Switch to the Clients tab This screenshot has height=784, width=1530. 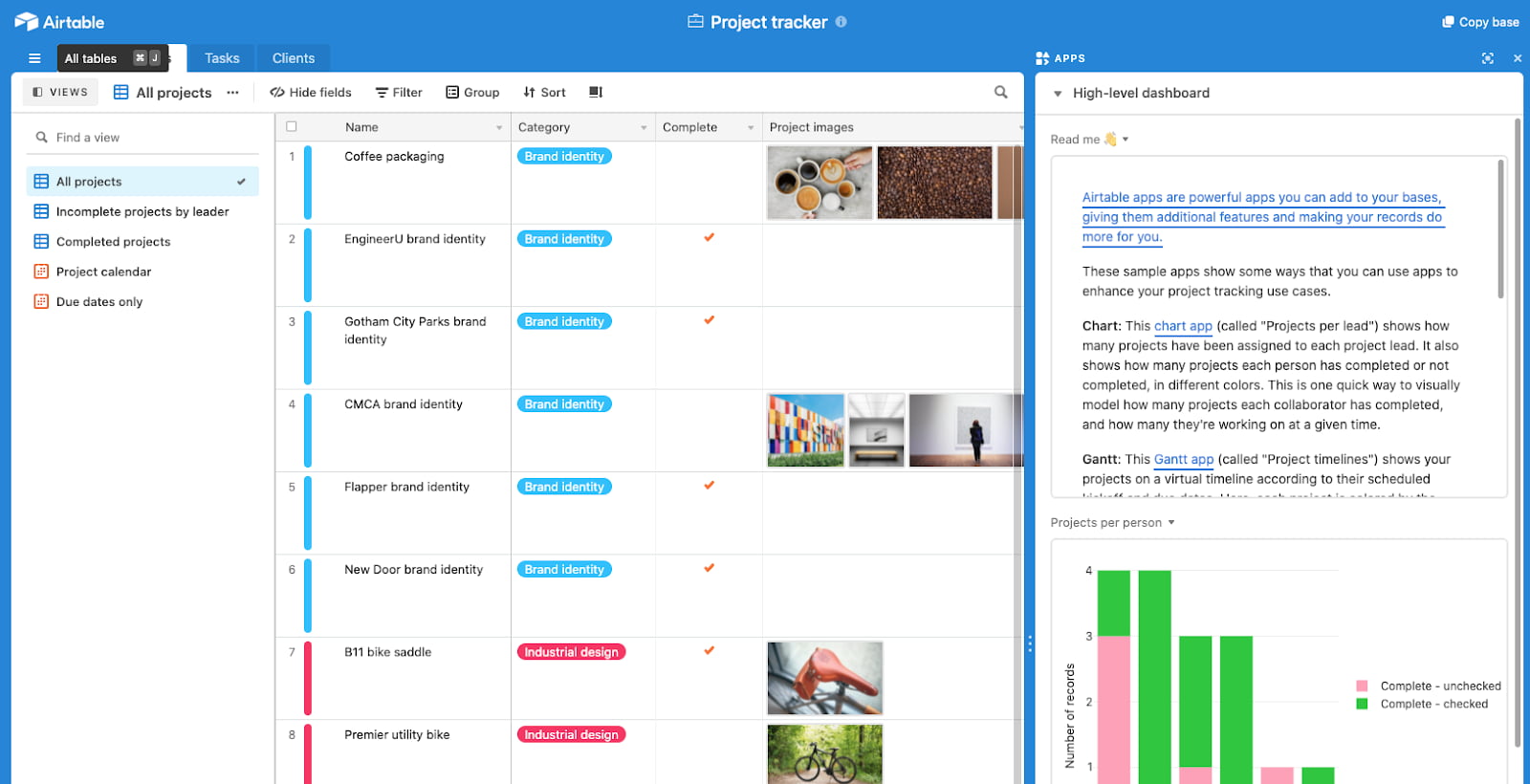[293, 58]
